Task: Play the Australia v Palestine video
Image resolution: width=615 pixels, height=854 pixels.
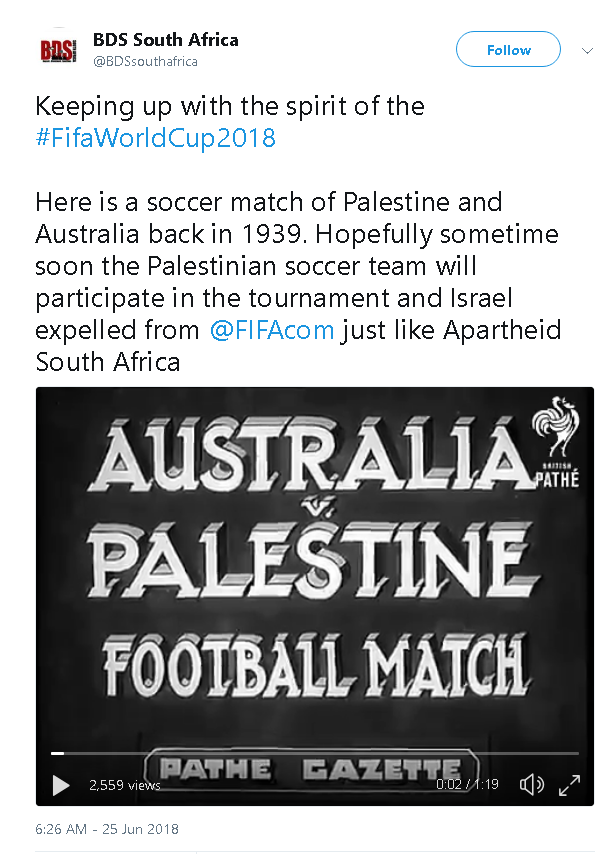Action: tap(60, 785)
